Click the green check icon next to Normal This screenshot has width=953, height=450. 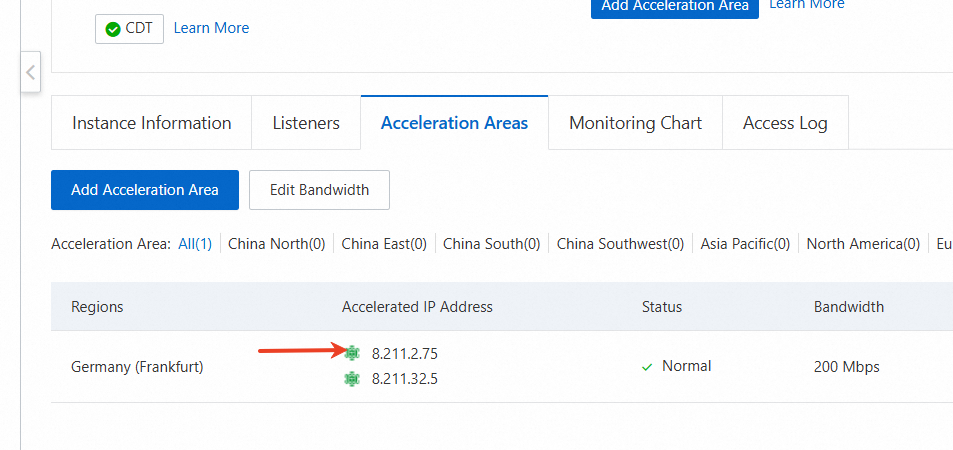pos(647,367)
